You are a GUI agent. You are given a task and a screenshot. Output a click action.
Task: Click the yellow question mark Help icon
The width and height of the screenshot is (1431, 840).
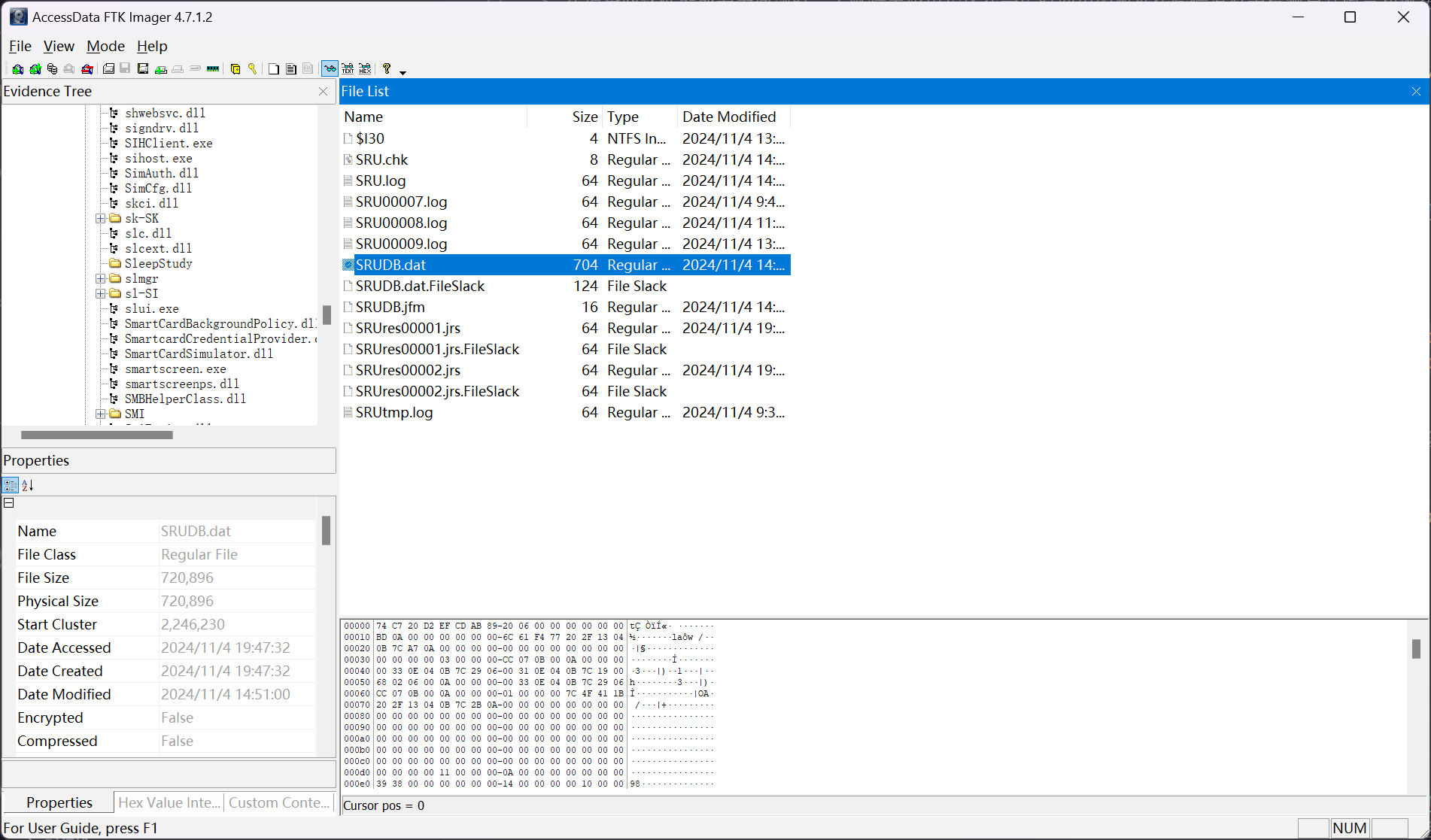click(387, 69)
